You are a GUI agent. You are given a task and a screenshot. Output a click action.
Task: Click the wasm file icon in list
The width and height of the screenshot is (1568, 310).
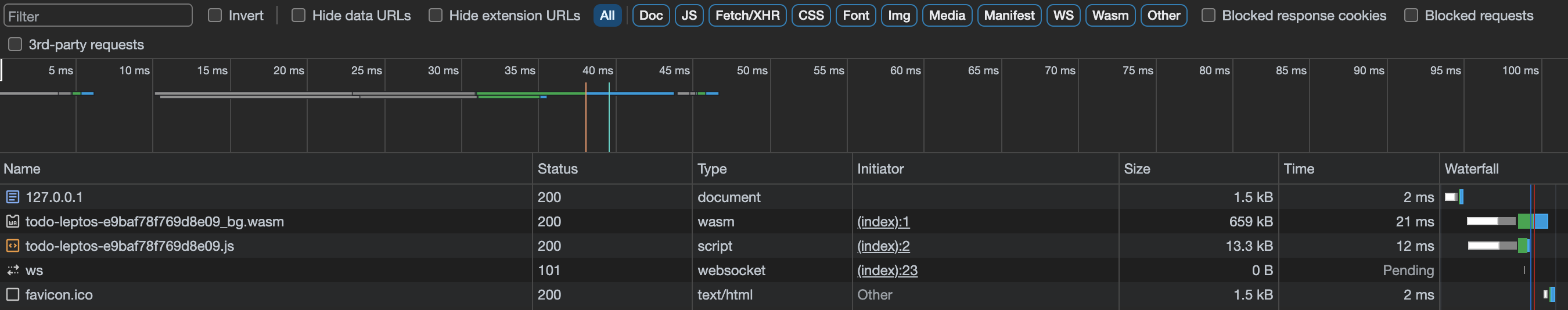(x=12, y=221)
